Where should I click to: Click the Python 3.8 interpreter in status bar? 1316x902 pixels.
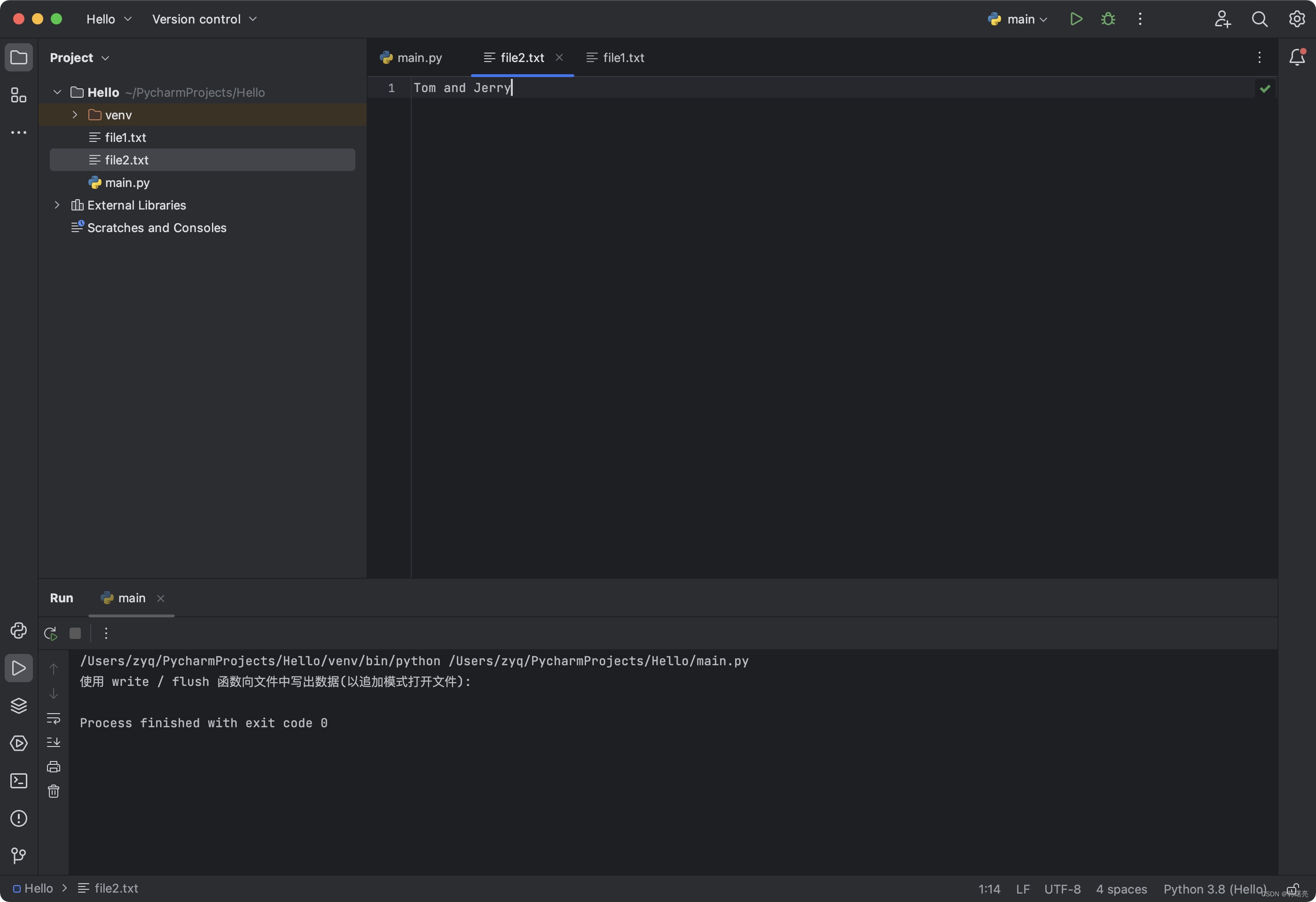click(1214, 888)
